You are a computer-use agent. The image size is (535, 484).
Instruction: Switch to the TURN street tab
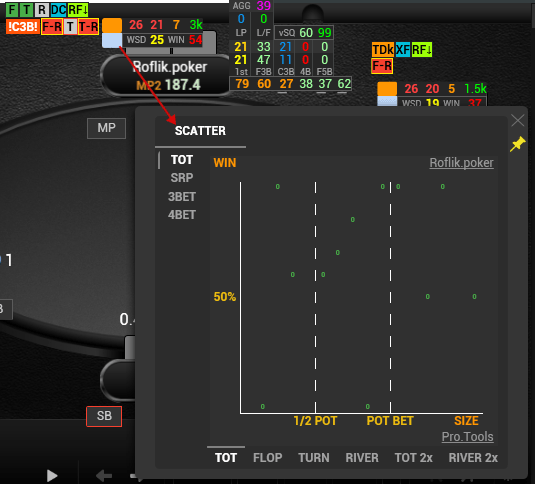[314, 458]
